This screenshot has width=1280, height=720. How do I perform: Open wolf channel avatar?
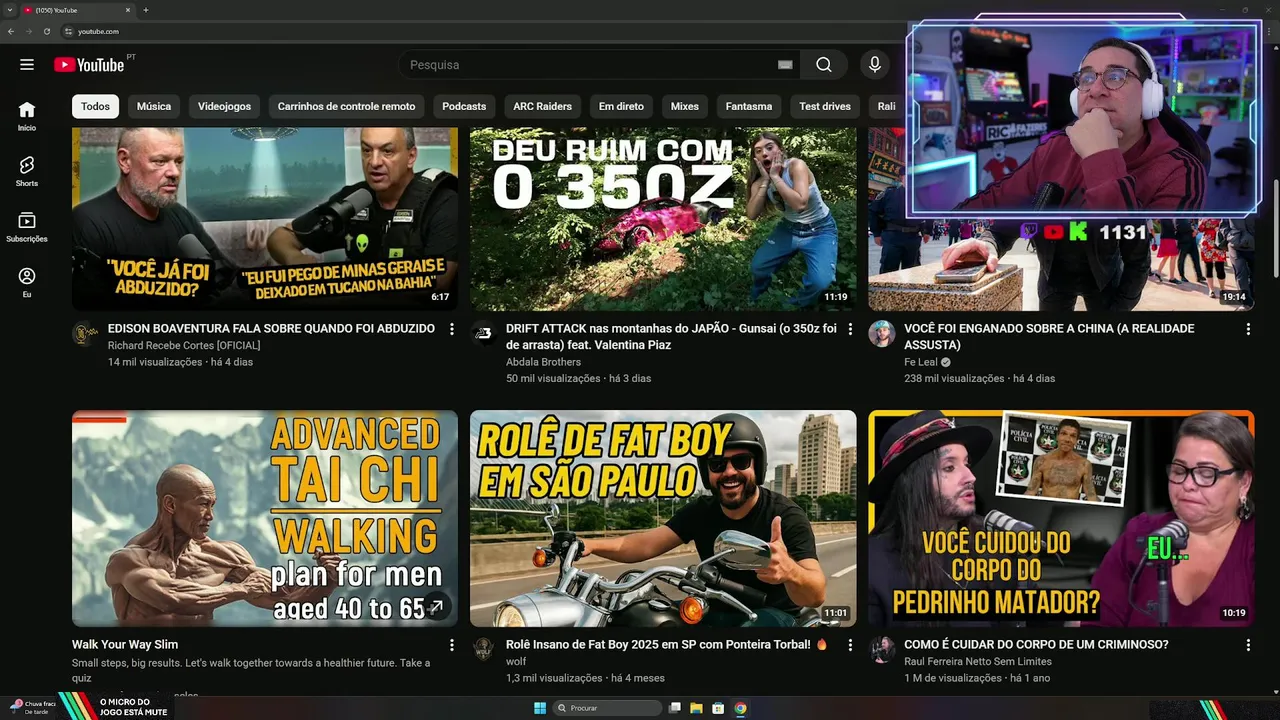pos(483,649)
